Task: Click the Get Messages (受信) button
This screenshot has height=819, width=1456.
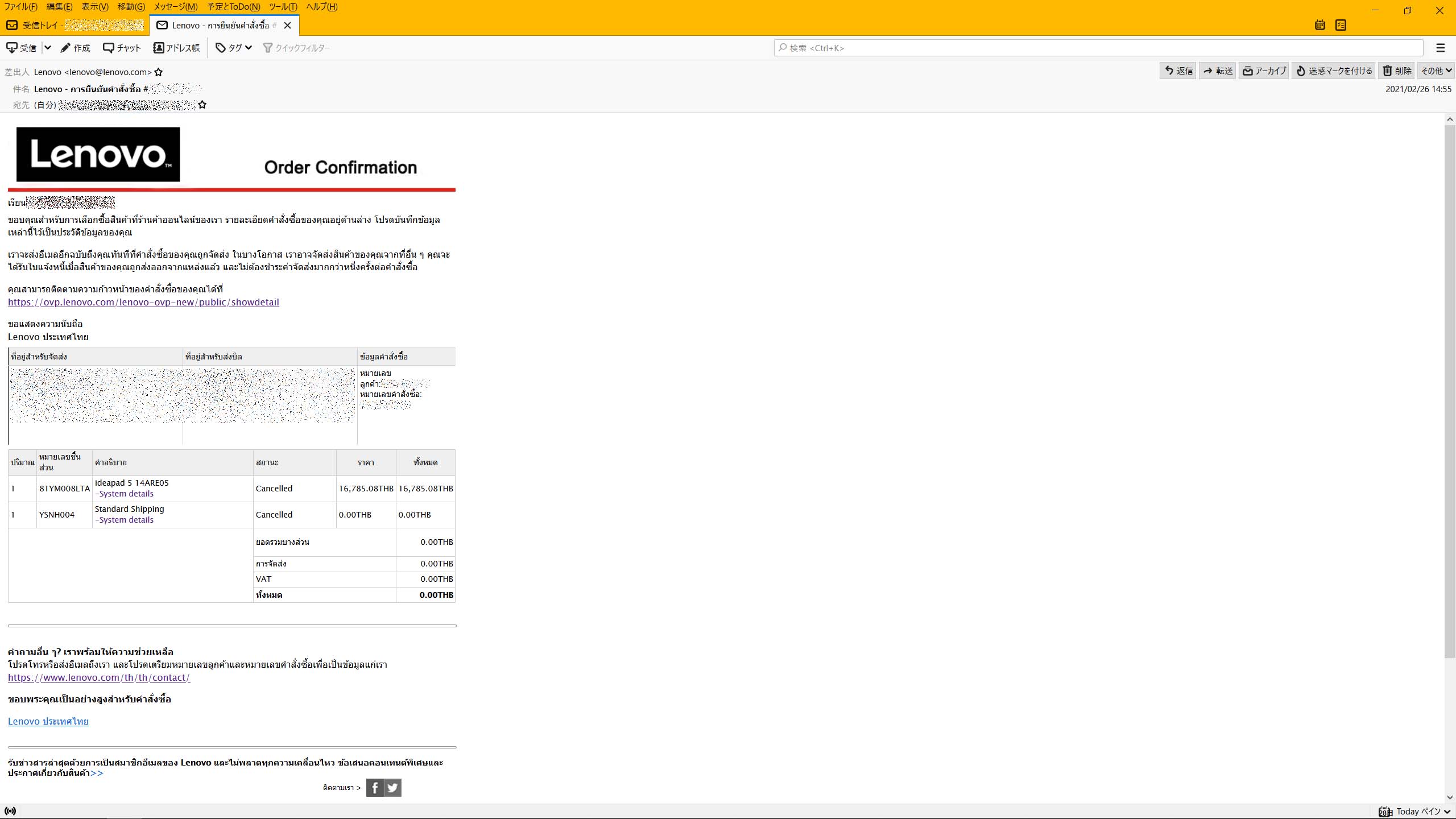Action: click(x=21, y=48)
